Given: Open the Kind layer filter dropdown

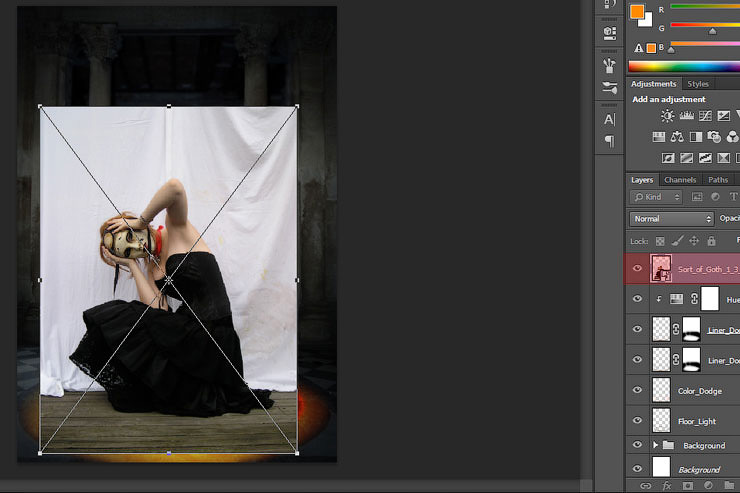Looking at the screenshot, I should click(656, 197).
